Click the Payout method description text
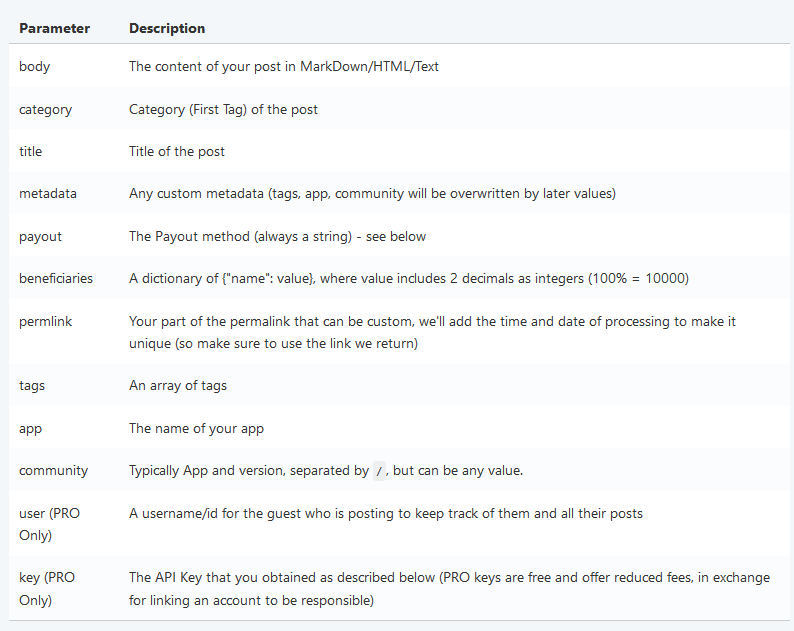 click(277, 236)
